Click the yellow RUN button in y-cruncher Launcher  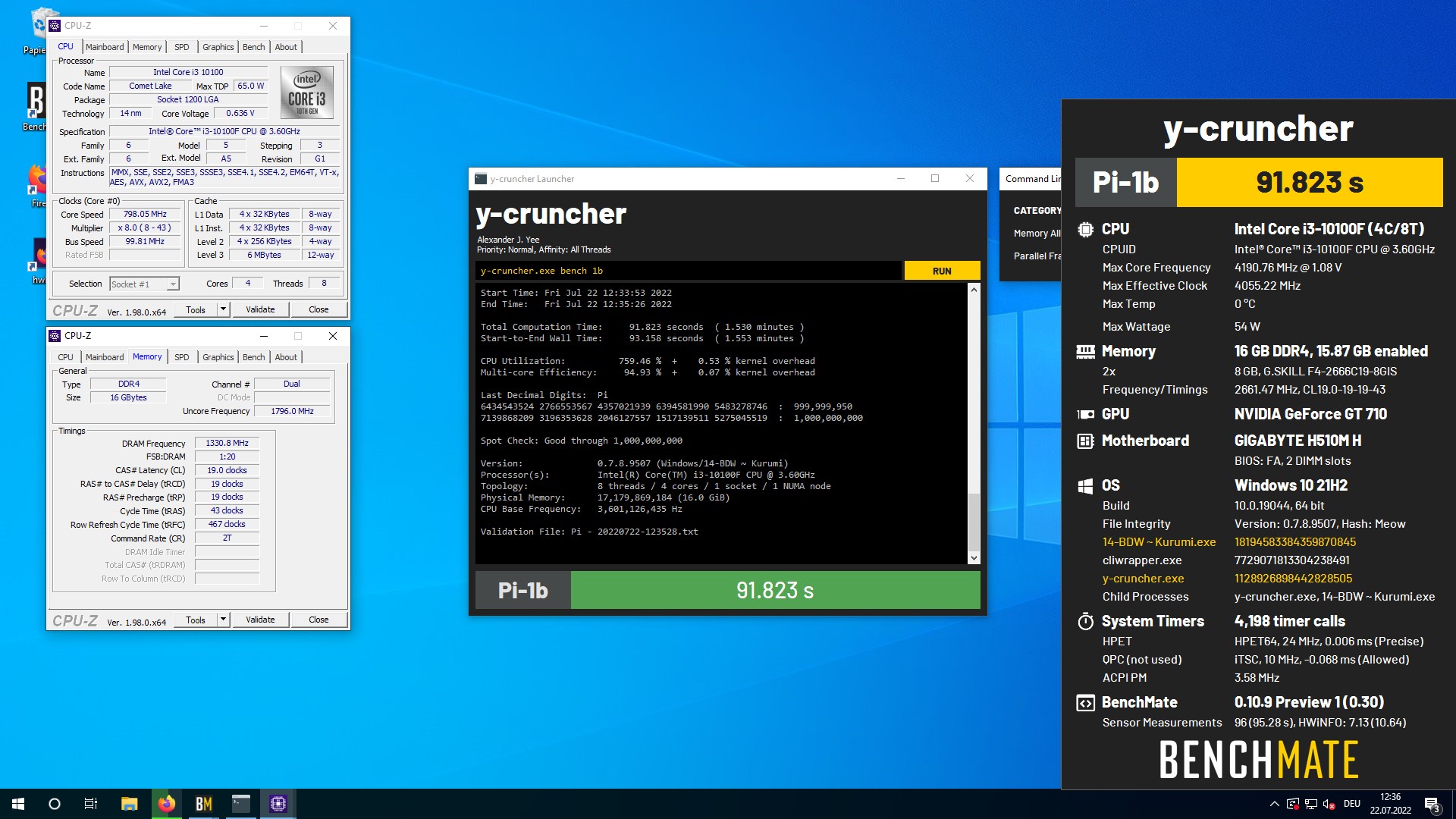tap(942, 271)
